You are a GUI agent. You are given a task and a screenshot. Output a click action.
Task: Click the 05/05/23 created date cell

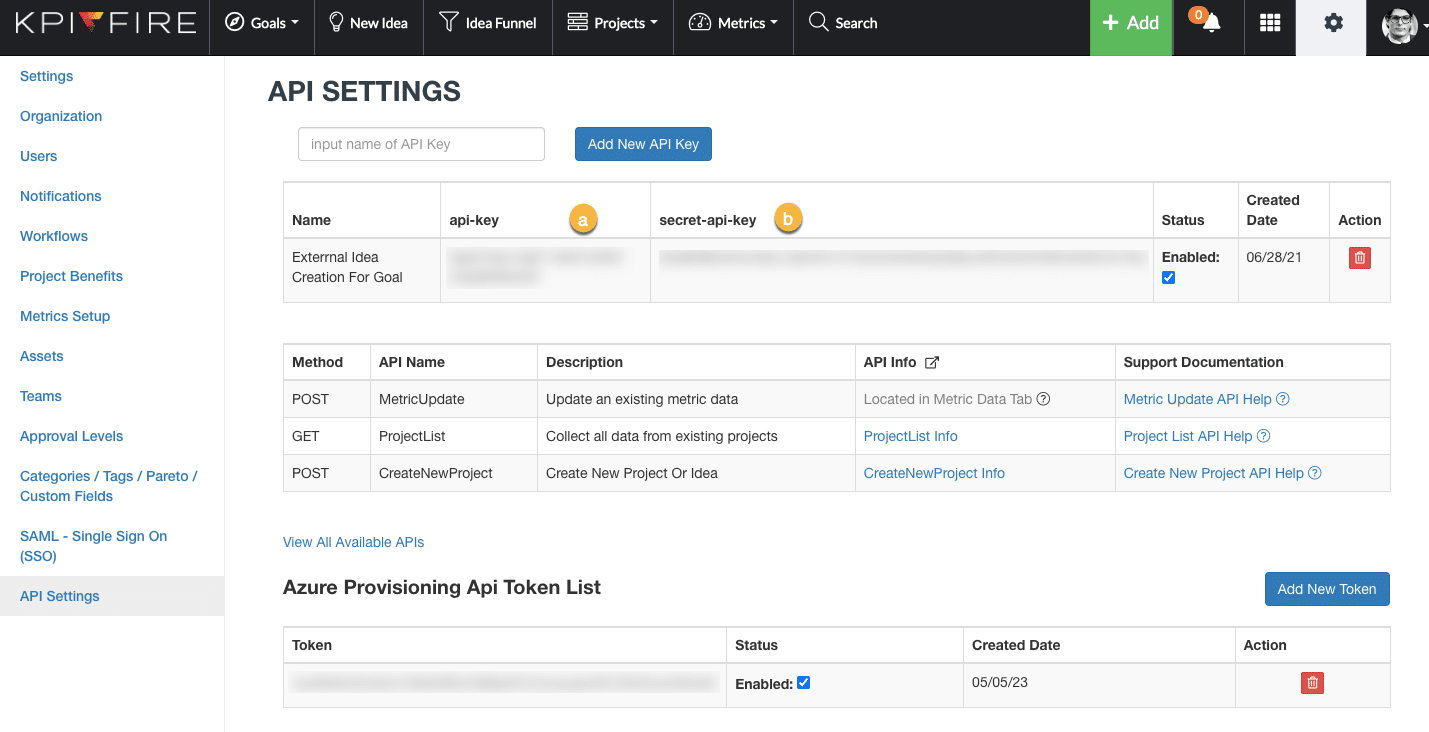point(1099,685)
